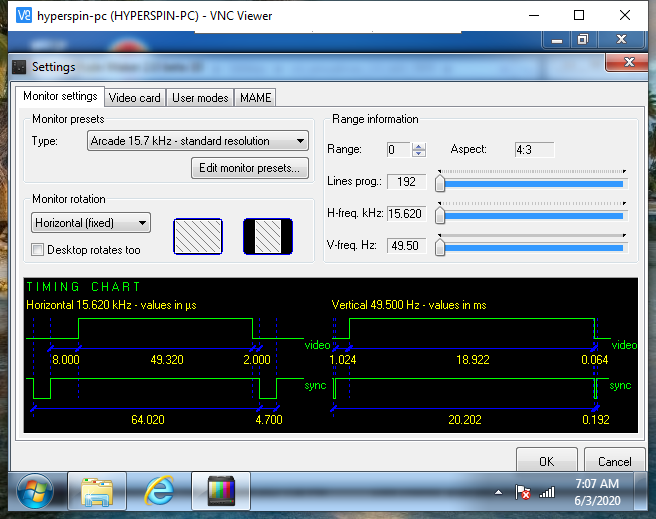
Task: Switch to the User modes tab
Action: [x=200, y=98]
